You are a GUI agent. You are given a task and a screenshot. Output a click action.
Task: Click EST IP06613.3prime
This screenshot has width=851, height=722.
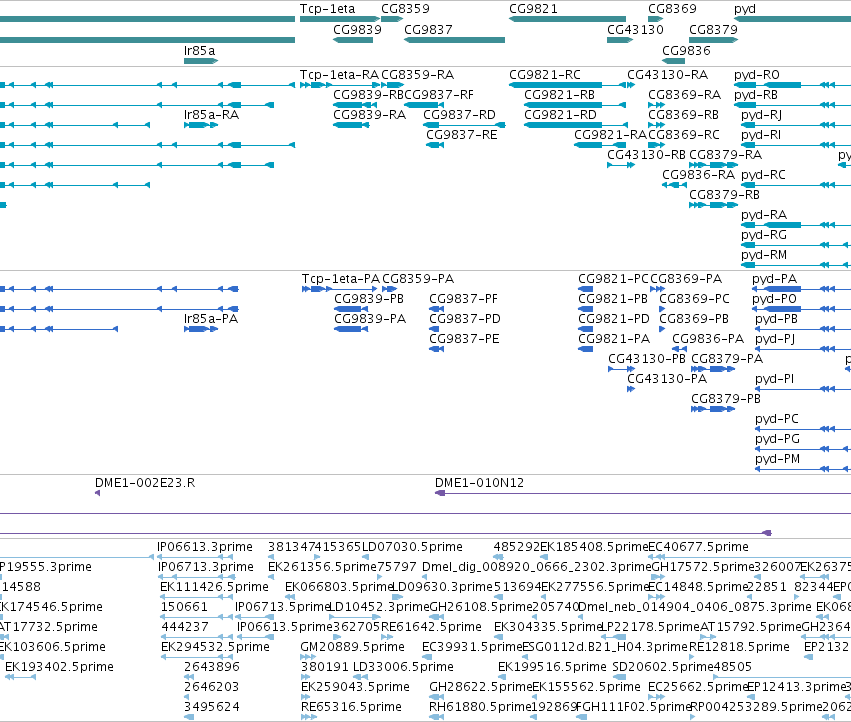click(205, 547)
